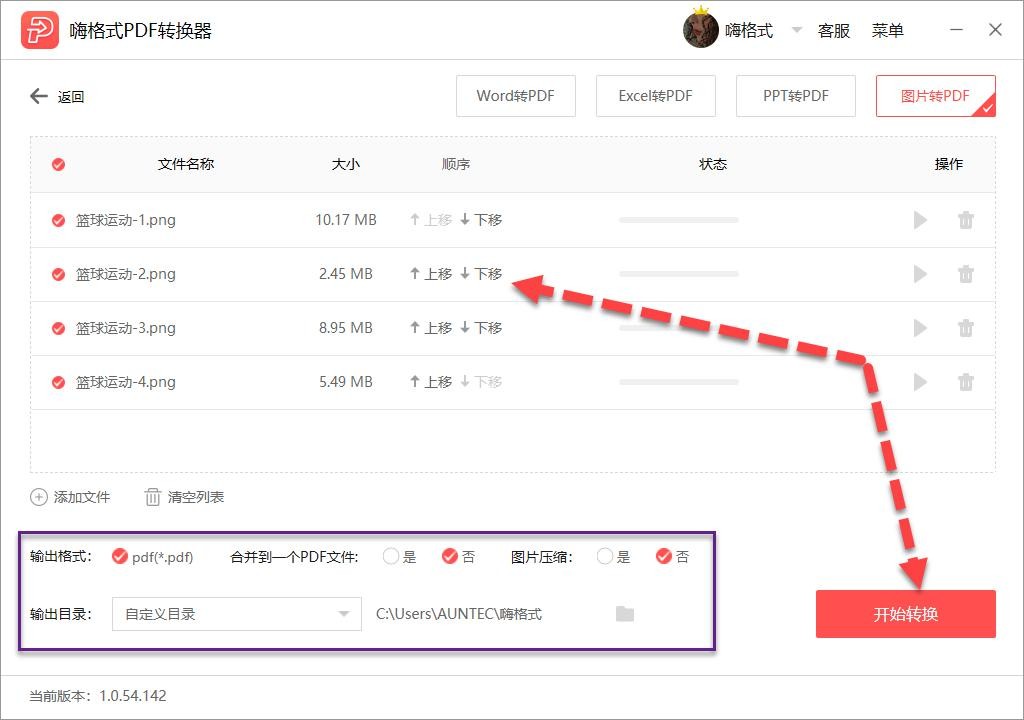Click the progress bar for 篮球运动-4.png

pos(679,382)
